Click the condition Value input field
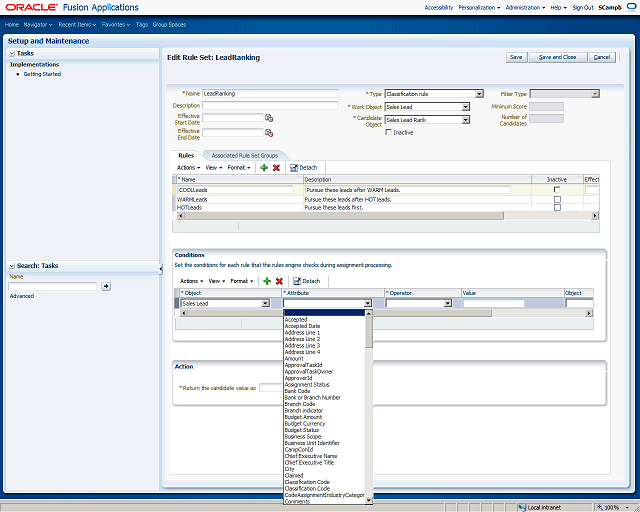This screenshot has width=640, height=512. (x=493, y=303)
